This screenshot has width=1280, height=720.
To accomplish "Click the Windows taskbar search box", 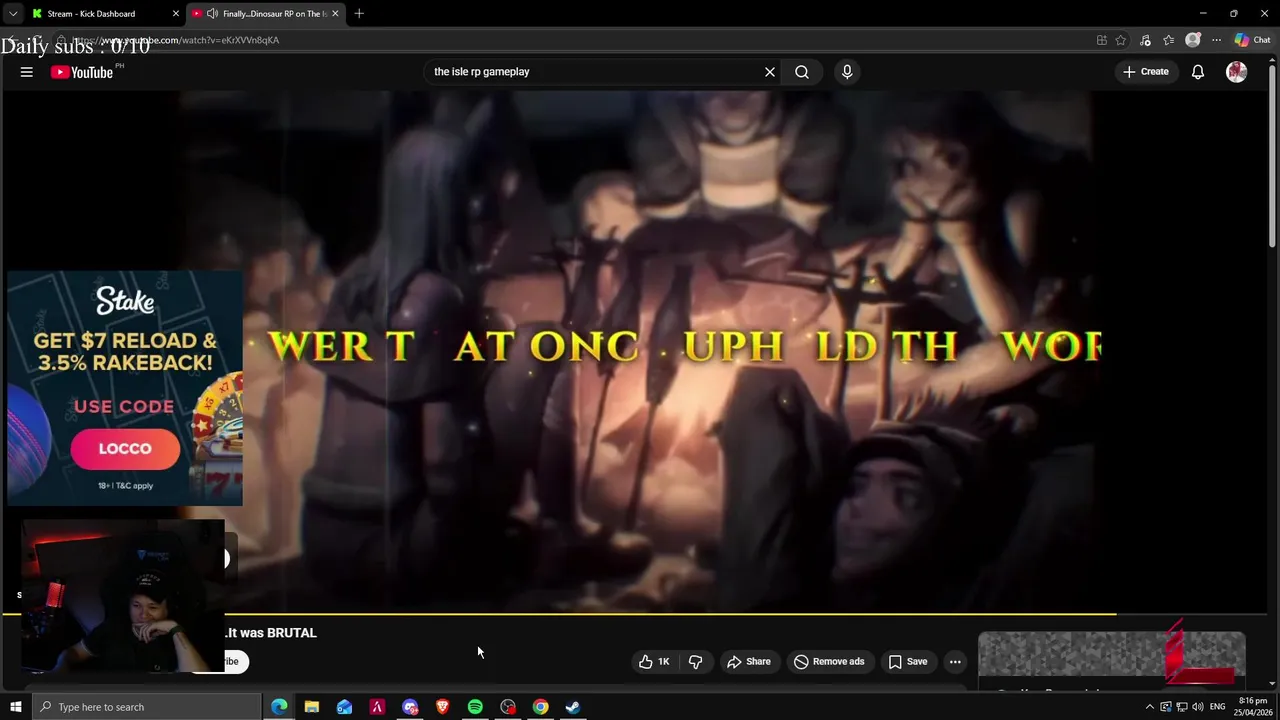I will [x=147, y=707].
